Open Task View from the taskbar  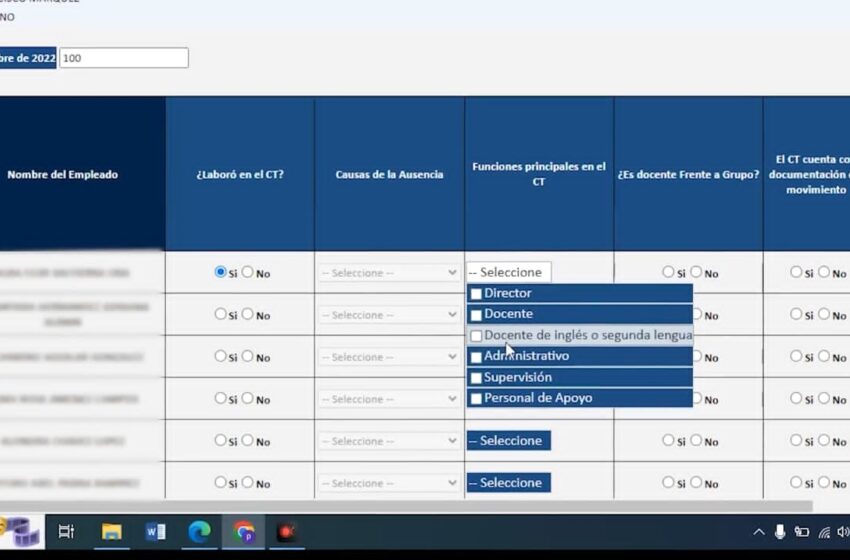click(66, 531)
